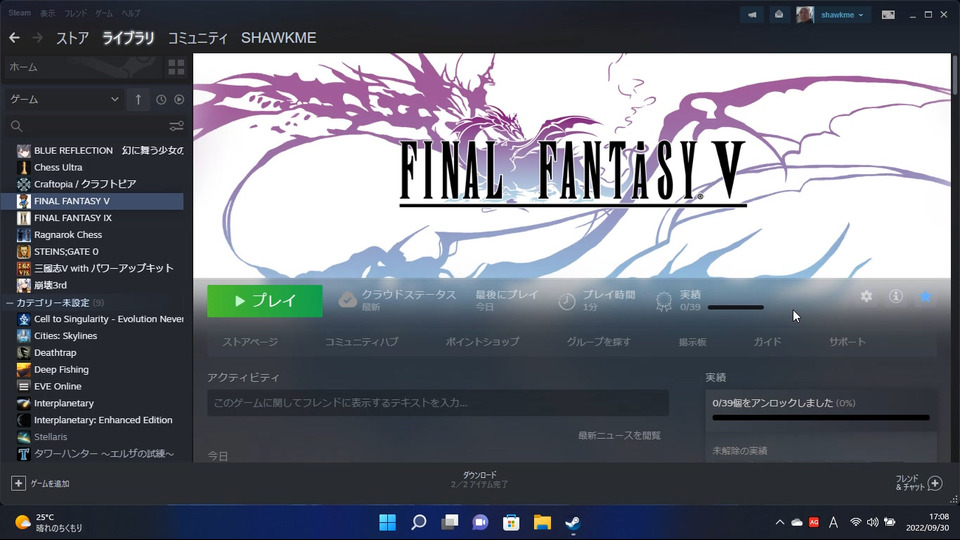960x540 pixels.
Task: Open the ゲーム menu in the menu bar
Action: [104, 13]
